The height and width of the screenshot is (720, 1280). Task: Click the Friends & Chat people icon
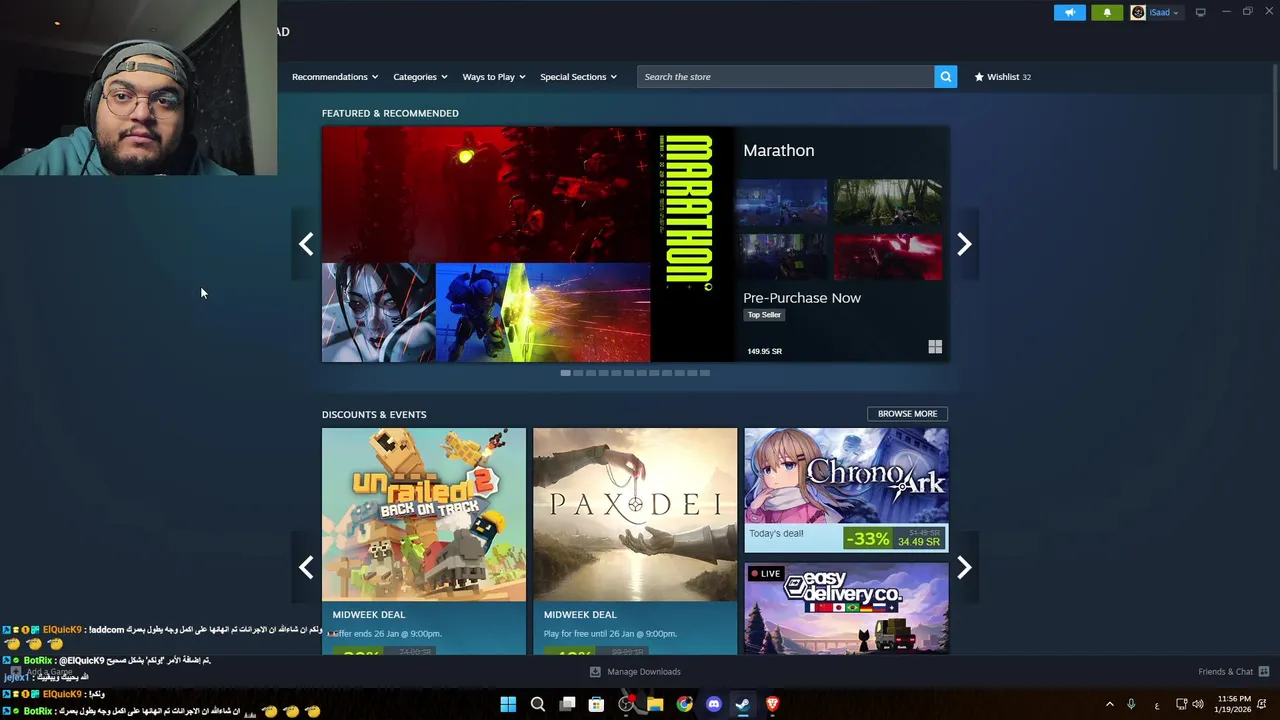click(x=1263, y=672)
